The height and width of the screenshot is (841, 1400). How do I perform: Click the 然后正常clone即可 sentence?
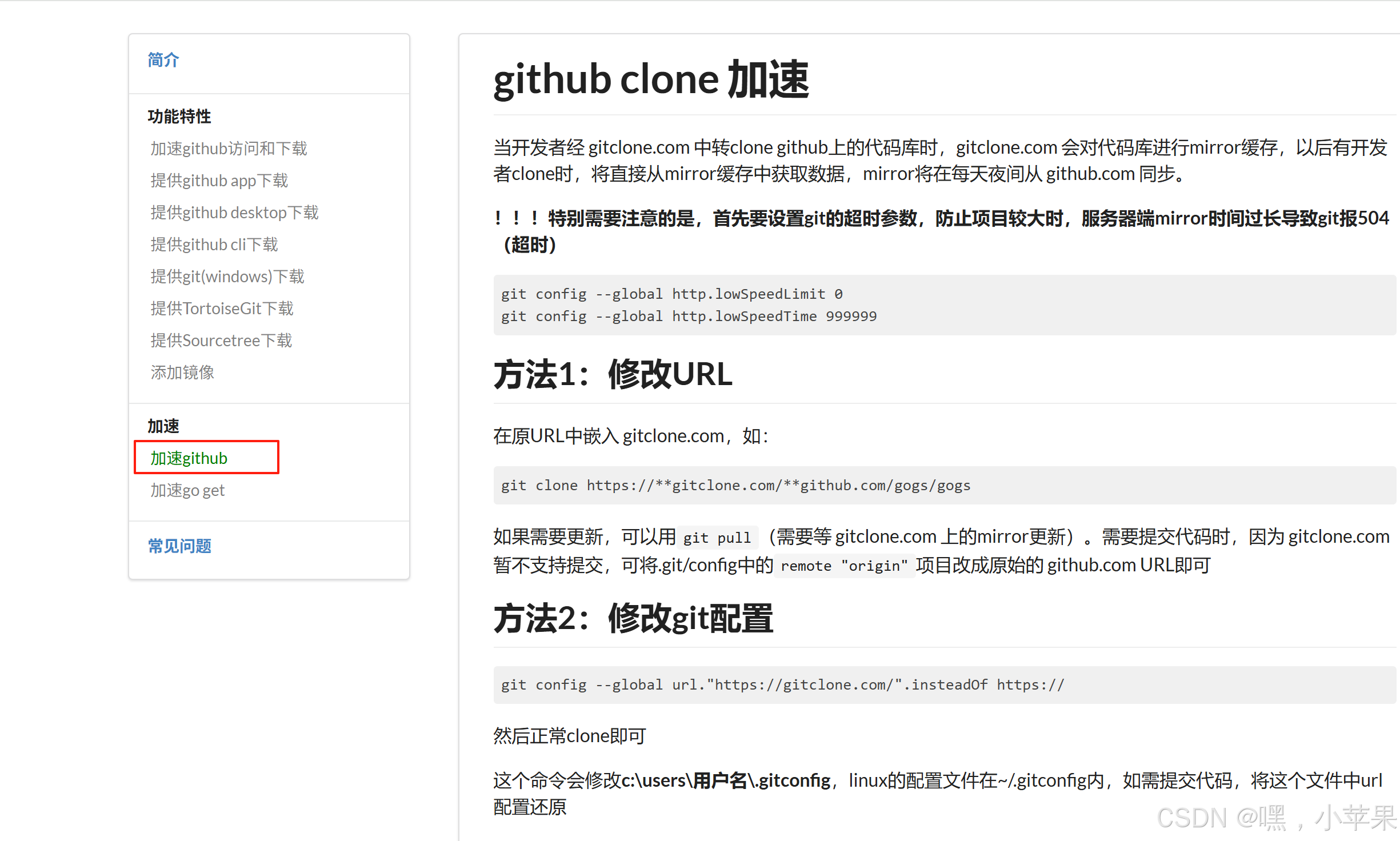click(x=570, y=736)
